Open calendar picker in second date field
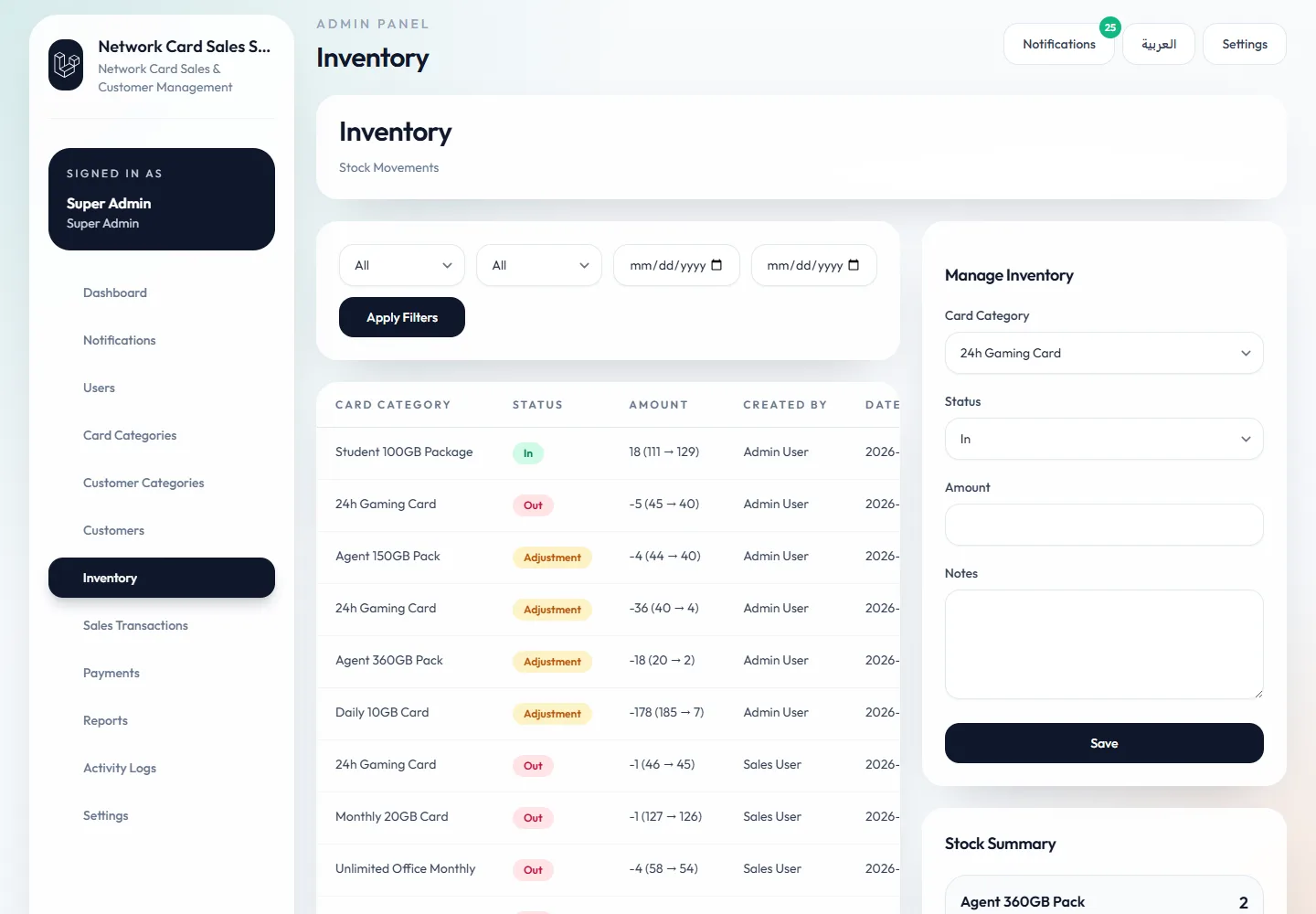 coord(854,265)
